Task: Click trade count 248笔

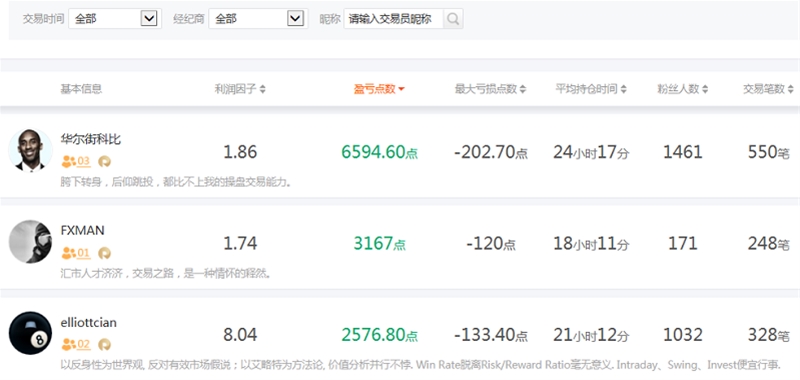Action: pos(769,244)
